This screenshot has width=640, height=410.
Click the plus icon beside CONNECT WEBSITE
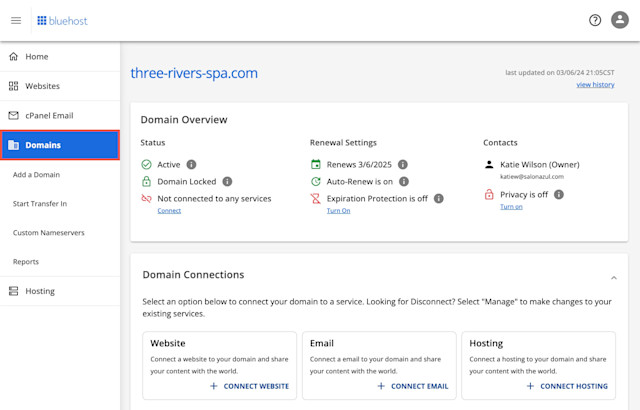click(213, 386)
